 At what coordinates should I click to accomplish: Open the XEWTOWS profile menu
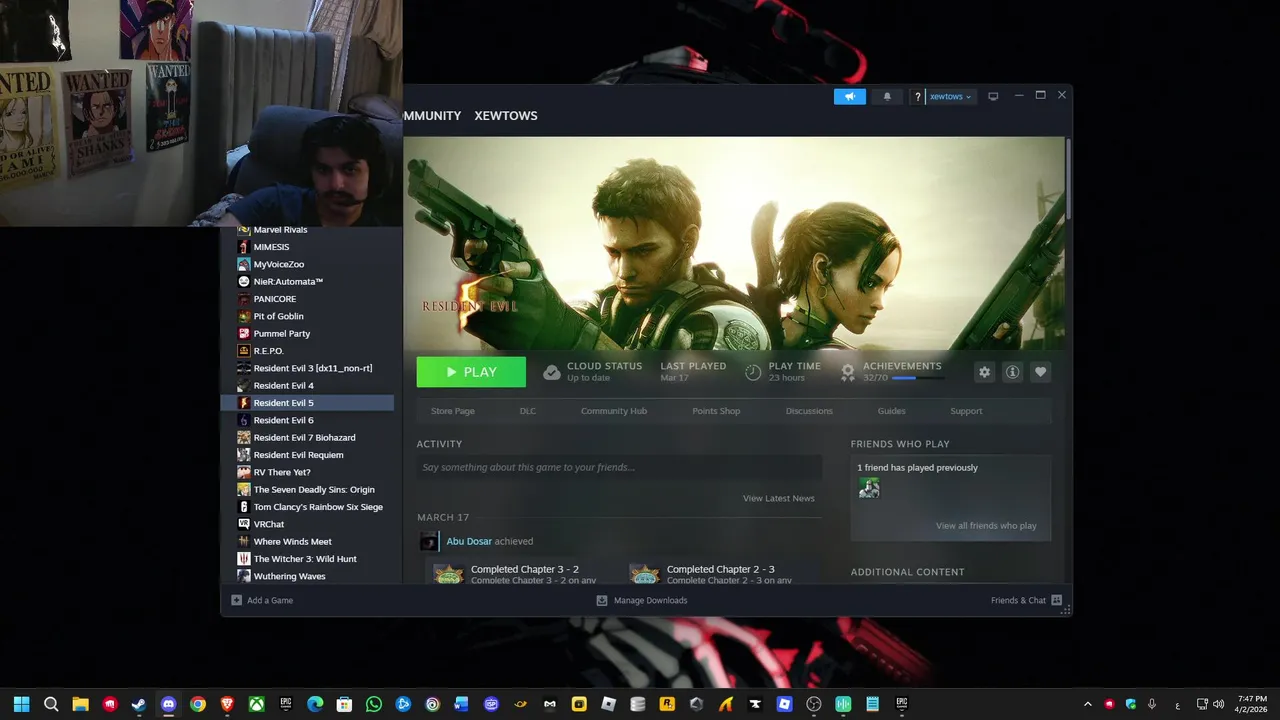pyautogui.click(x=506, y=116)
